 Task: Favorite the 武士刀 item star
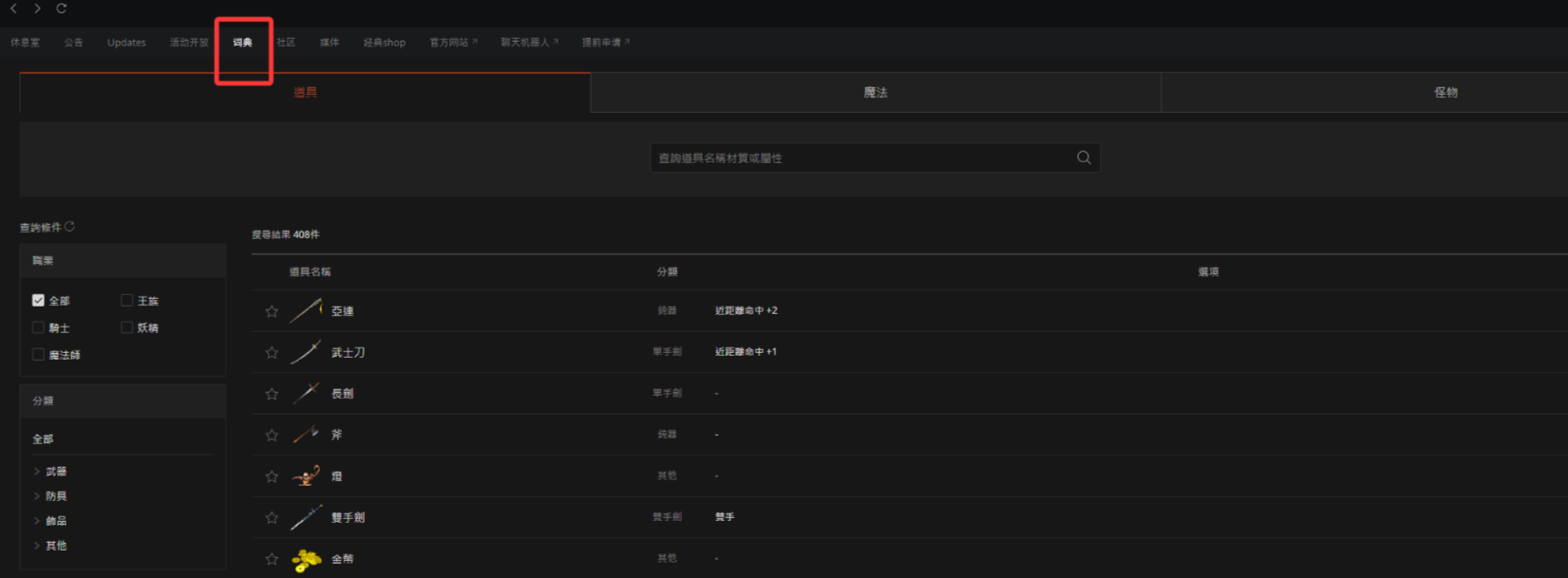coord(272,353)
